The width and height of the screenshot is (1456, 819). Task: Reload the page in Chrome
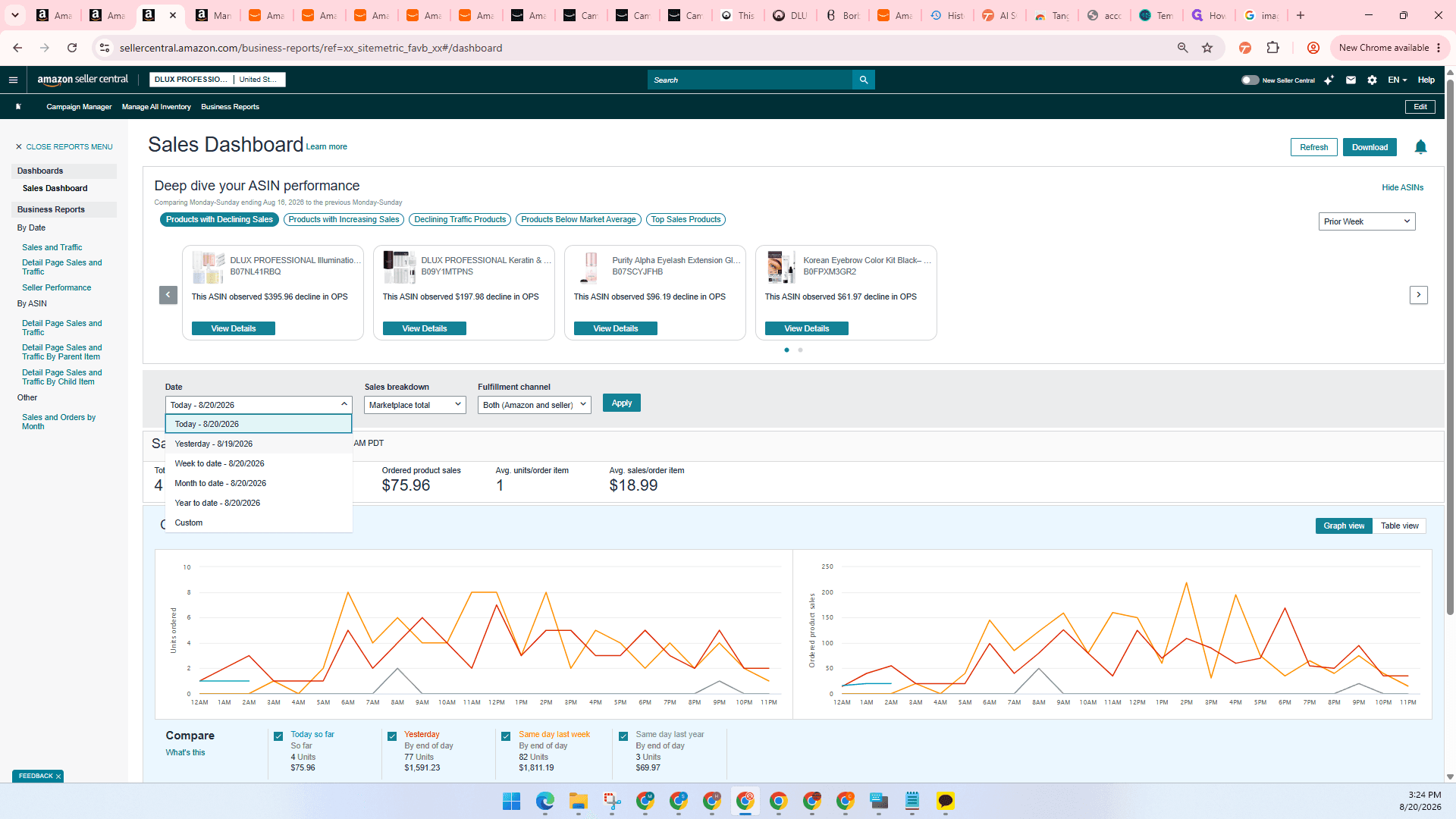pos(72,48)
